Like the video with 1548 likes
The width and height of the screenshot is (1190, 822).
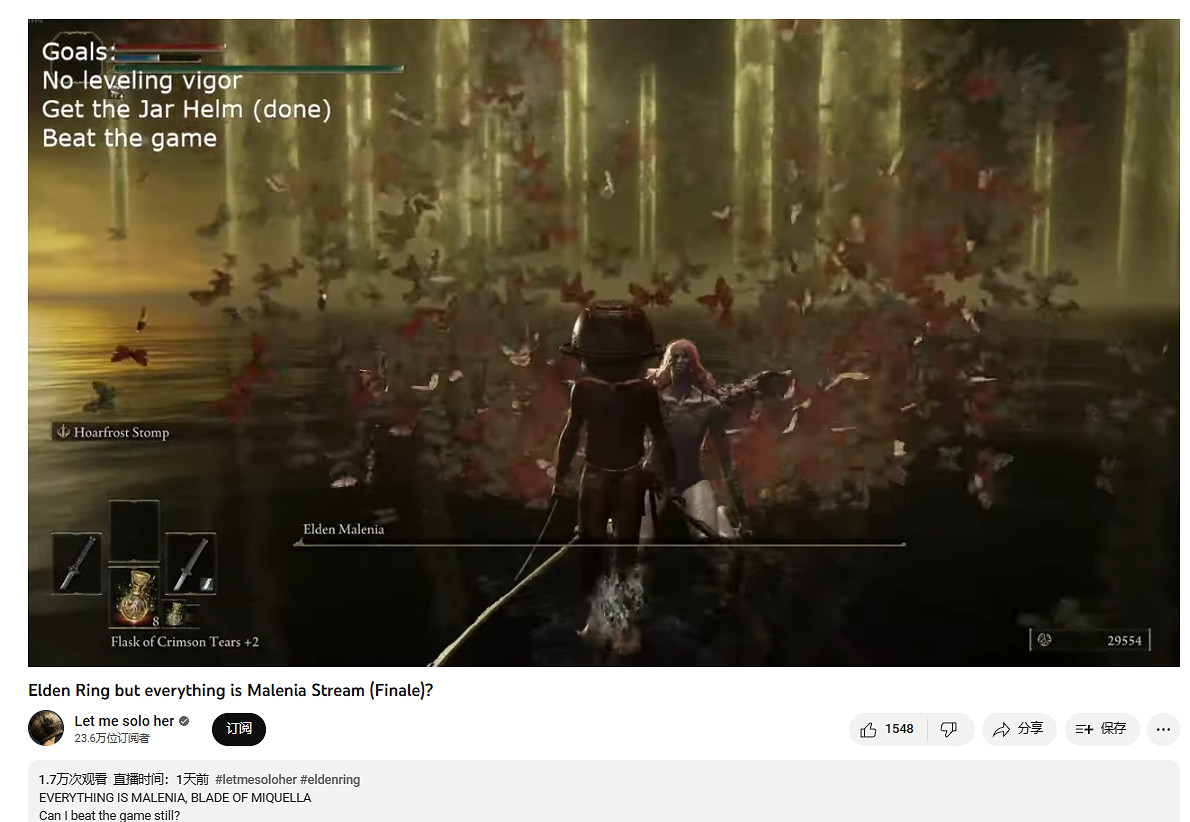coord(887,729)
